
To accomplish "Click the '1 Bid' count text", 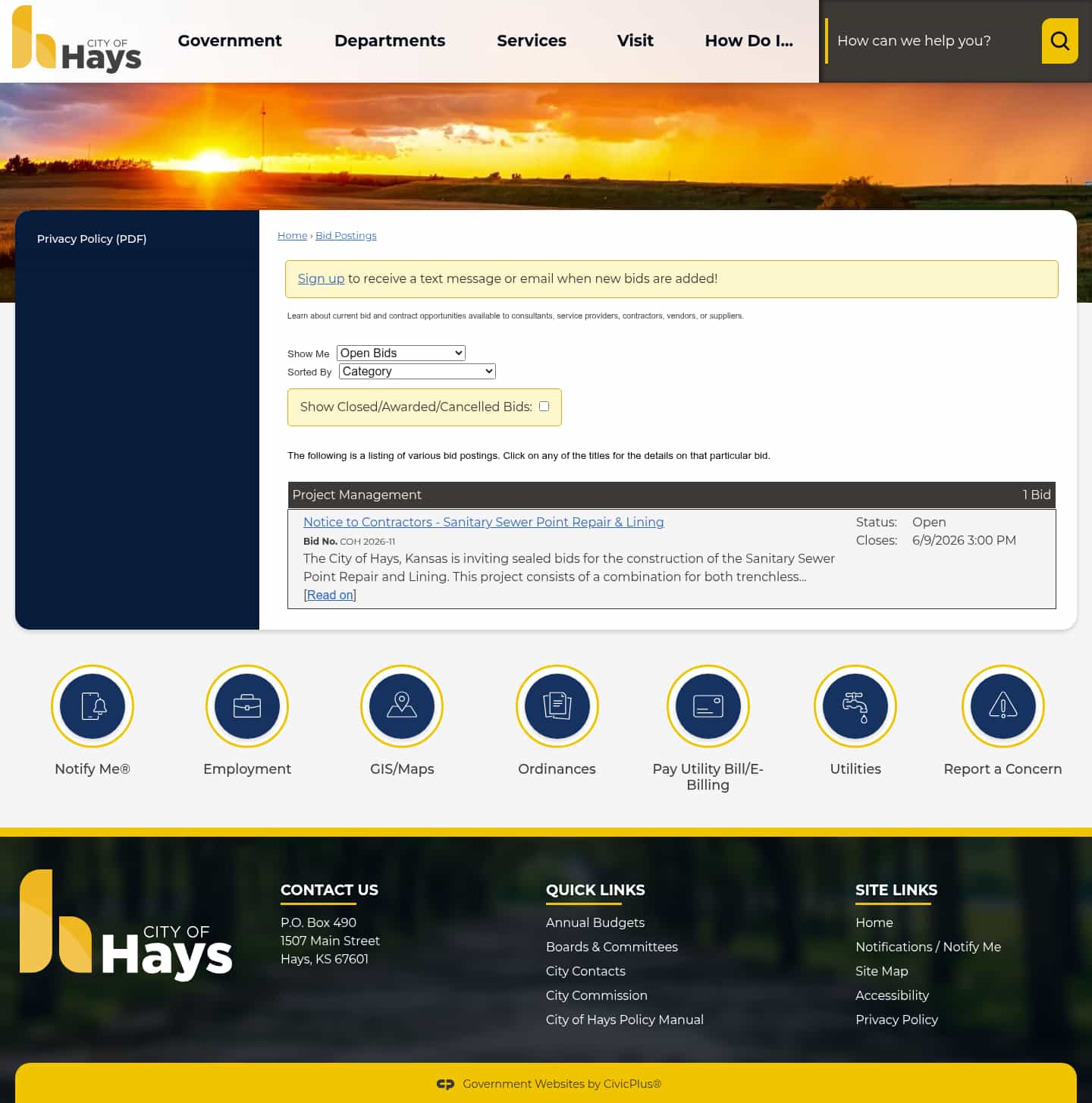I will (1037, 495).
